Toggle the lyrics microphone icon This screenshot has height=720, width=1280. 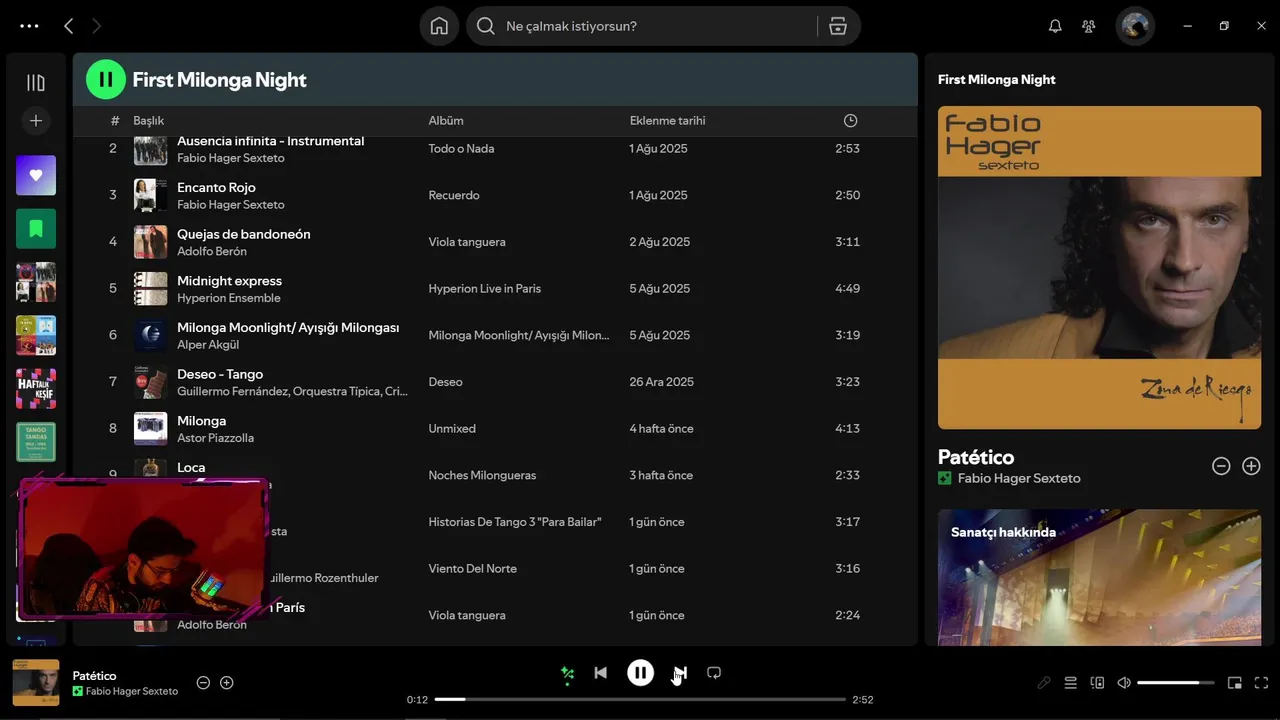coord(1044,683)
